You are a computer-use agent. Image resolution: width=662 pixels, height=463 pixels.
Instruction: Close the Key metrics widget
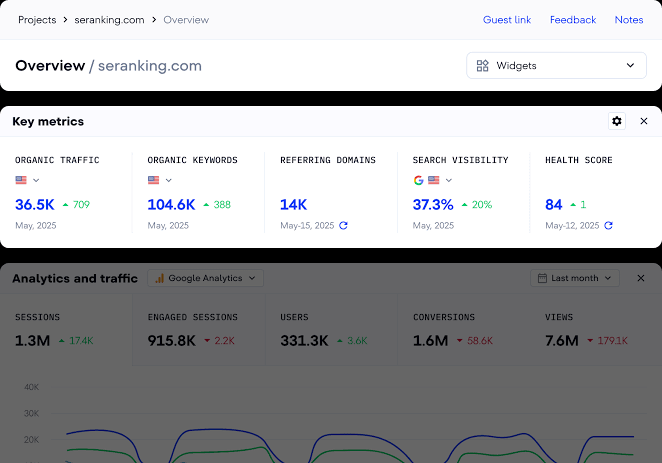[x=643, y=121]
